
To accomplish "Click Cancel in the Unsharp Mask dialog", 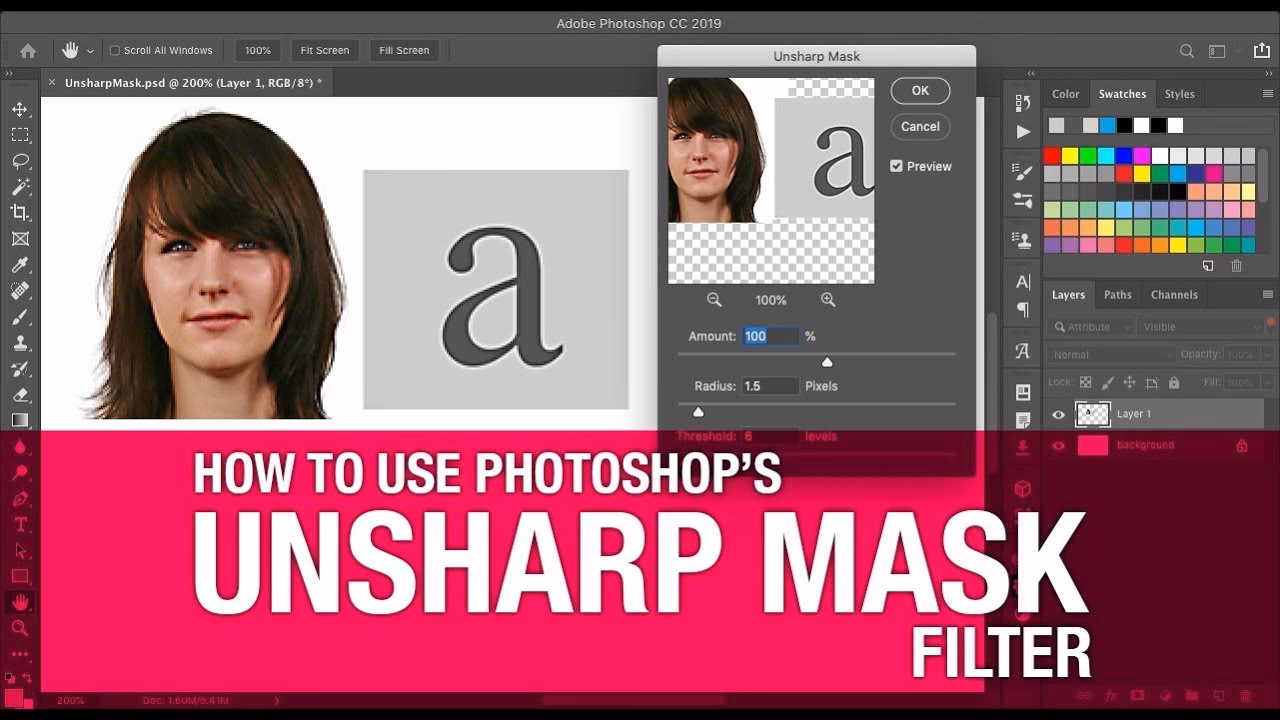I will pos(919,126).
